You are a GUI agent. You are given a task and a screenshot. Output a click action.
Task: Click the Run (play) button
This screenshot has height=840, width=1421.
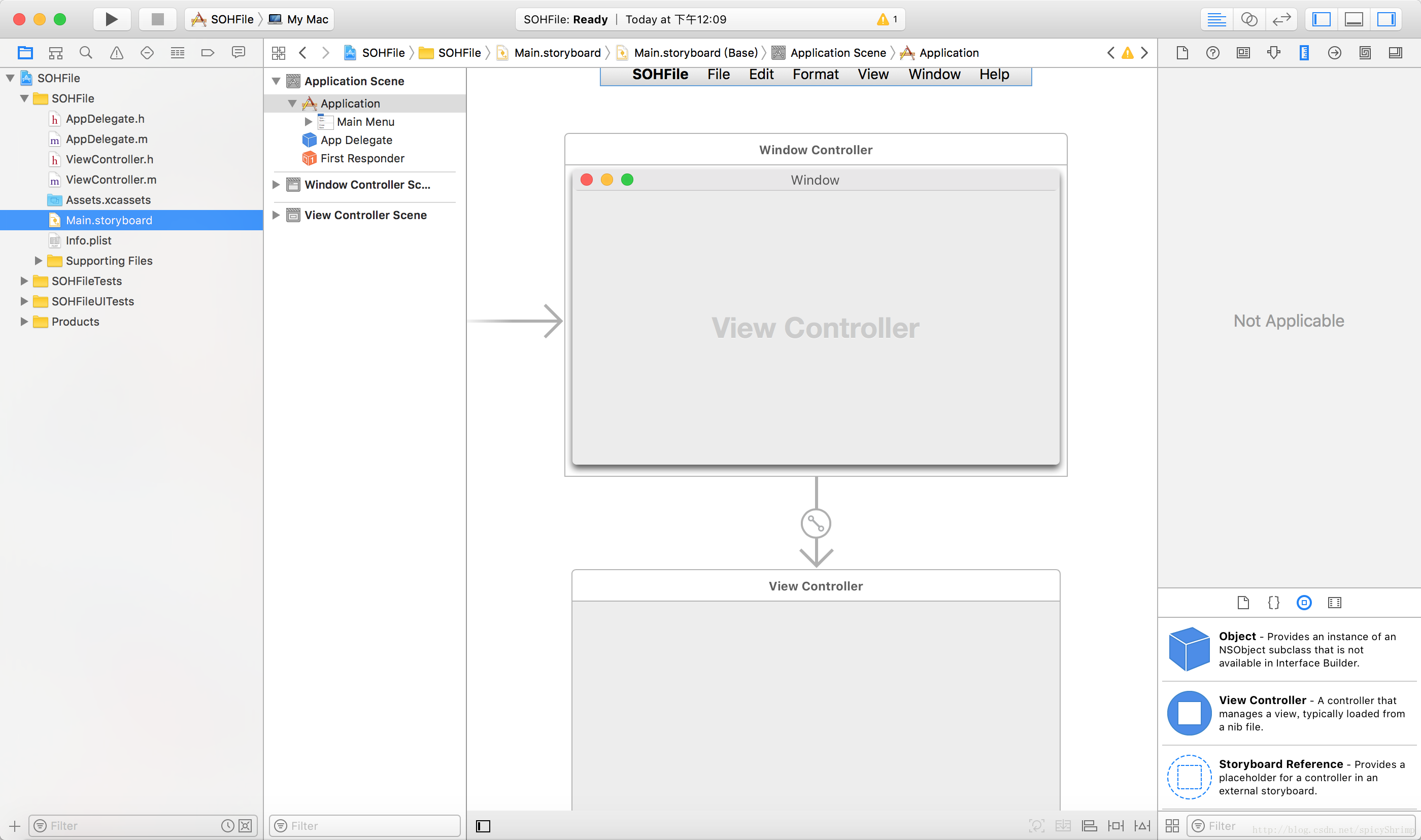pos(112,19)
